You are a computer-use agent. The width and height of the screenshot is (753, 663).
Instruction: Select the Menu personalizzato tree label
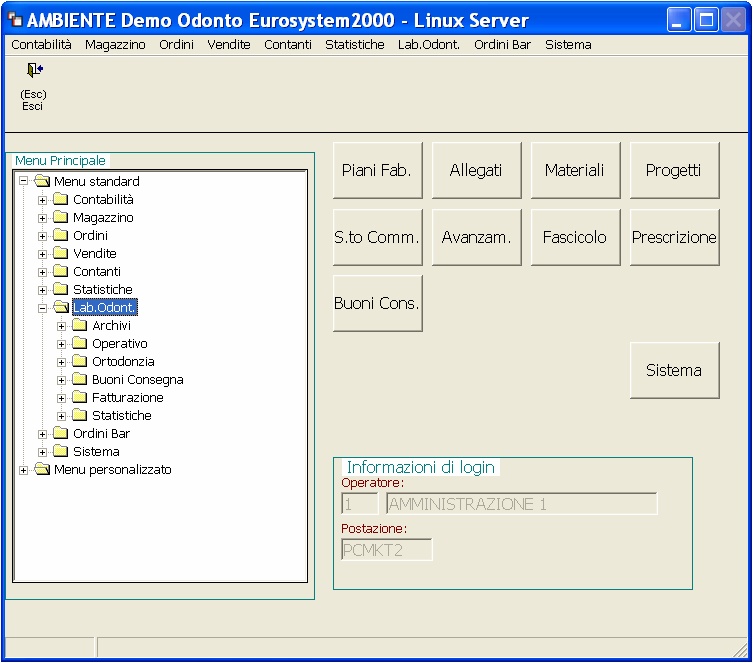click(112, 470)
